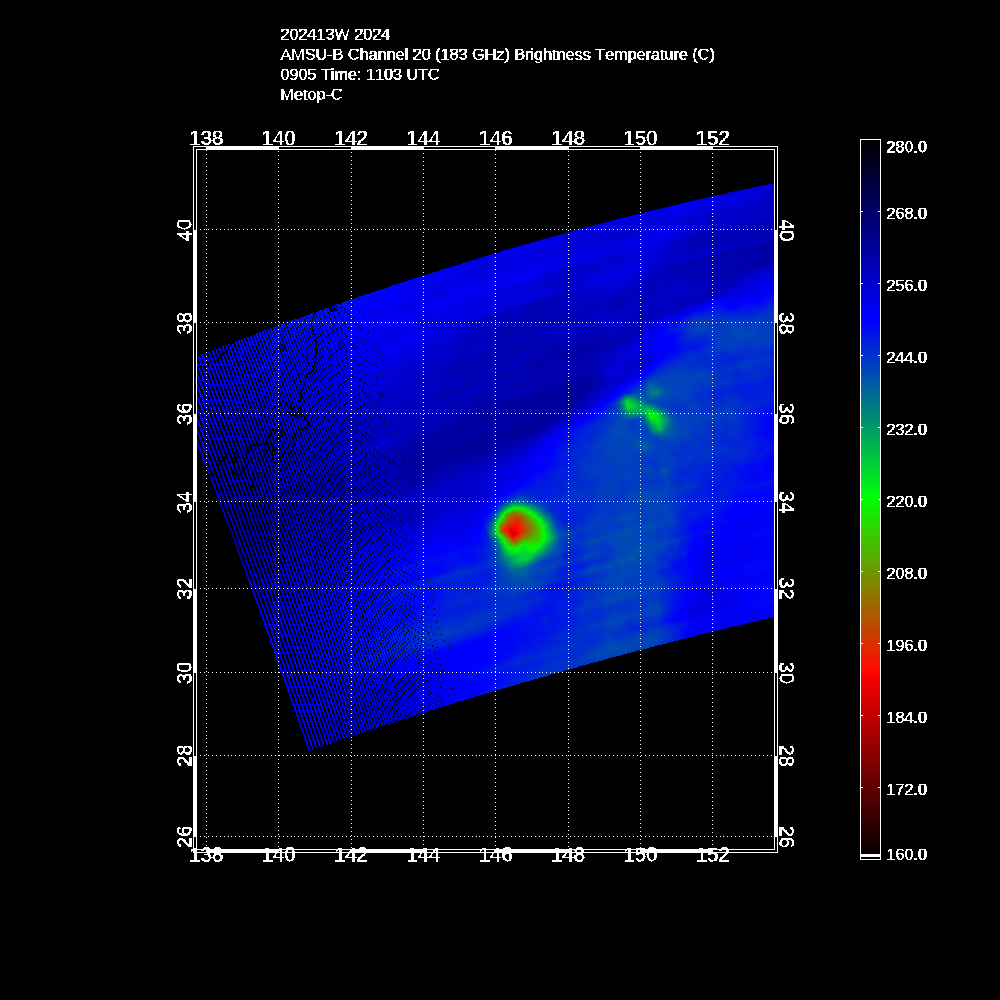Click the left-axis latitude label "38"

(184, 323)
